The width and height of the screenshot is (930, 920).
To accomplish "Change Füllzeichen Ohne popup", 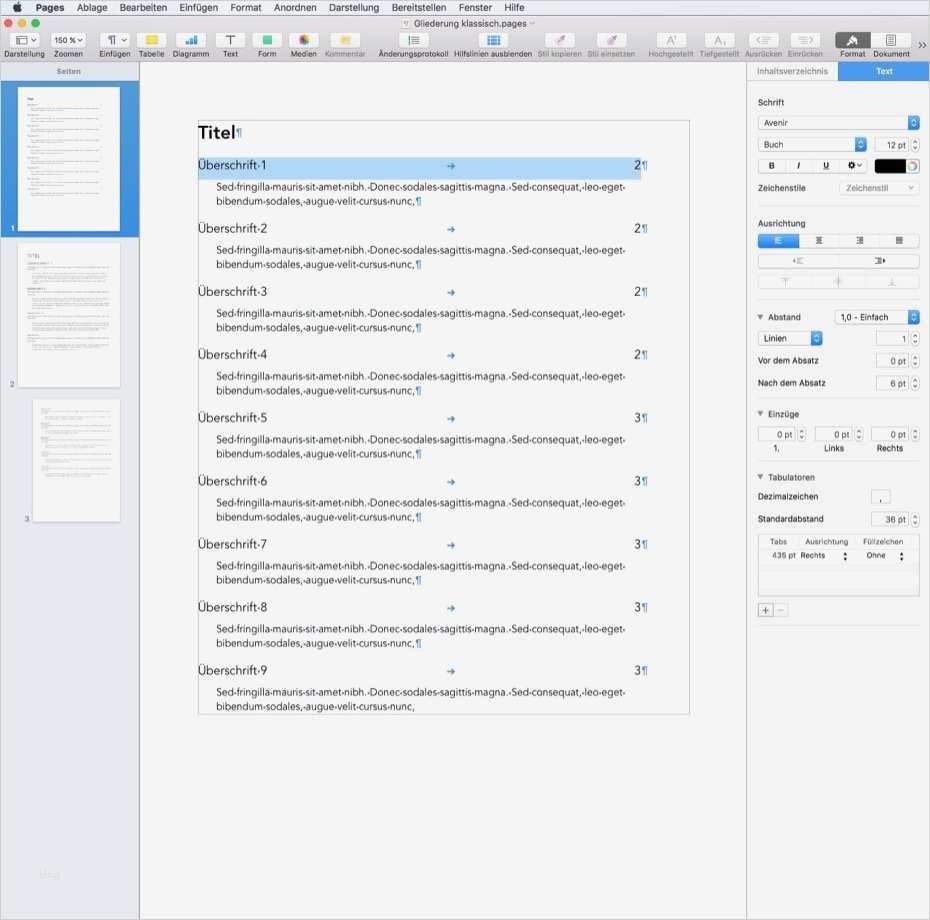I will (x=884, y=556).
